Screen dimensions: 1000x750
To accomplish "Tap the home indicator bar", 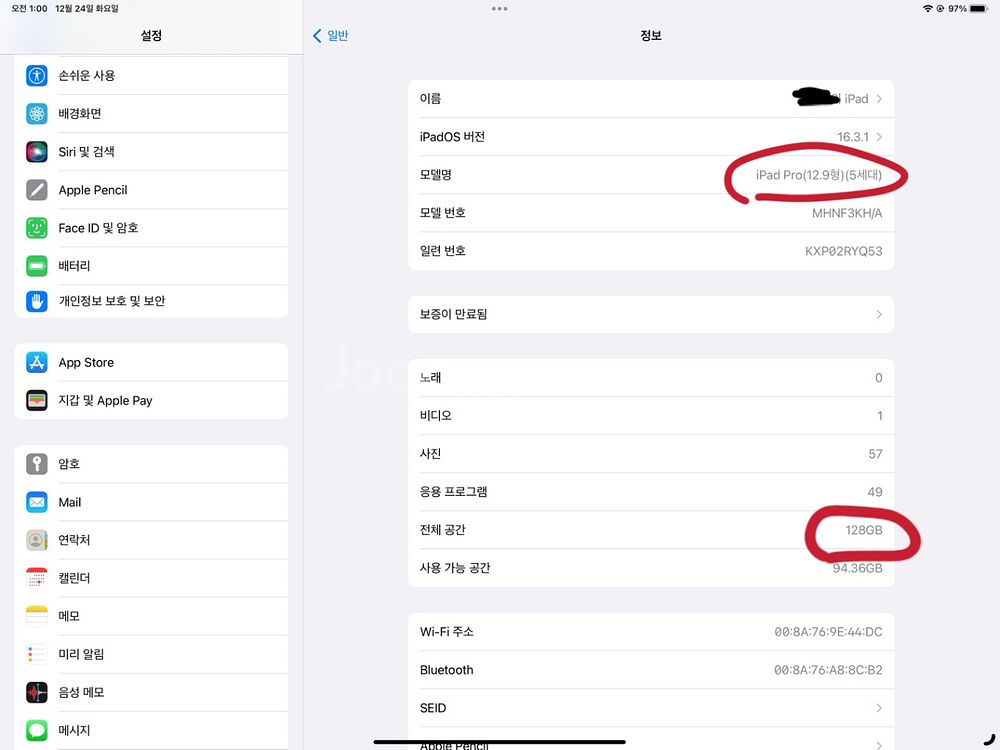I will (x=499, y=742).
